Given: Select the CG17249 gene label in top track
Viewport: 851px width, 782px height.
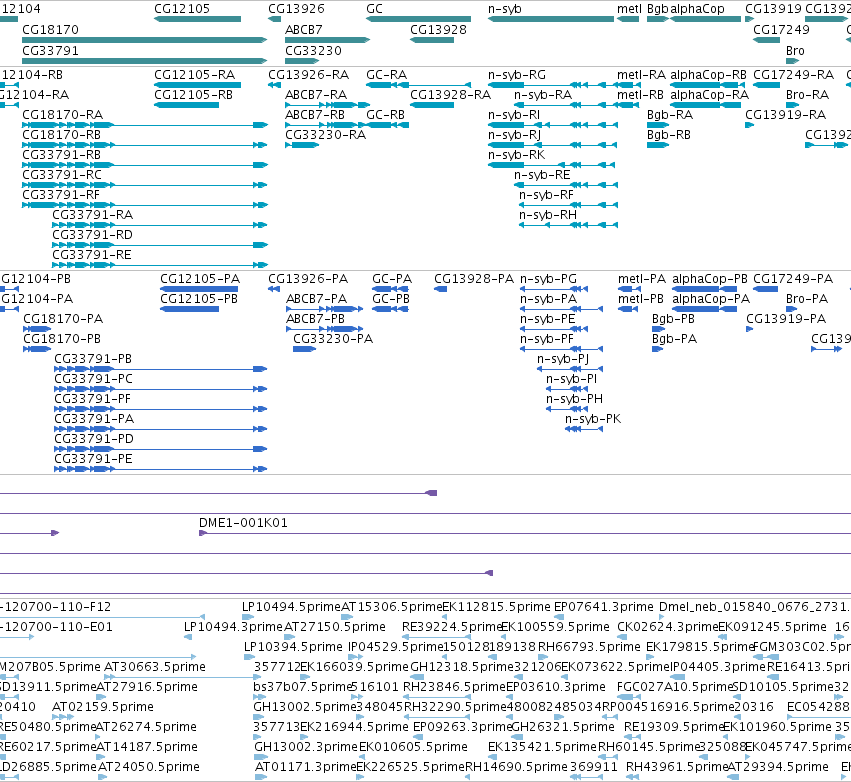Looking at the screenshot, I should click(782, 29).
